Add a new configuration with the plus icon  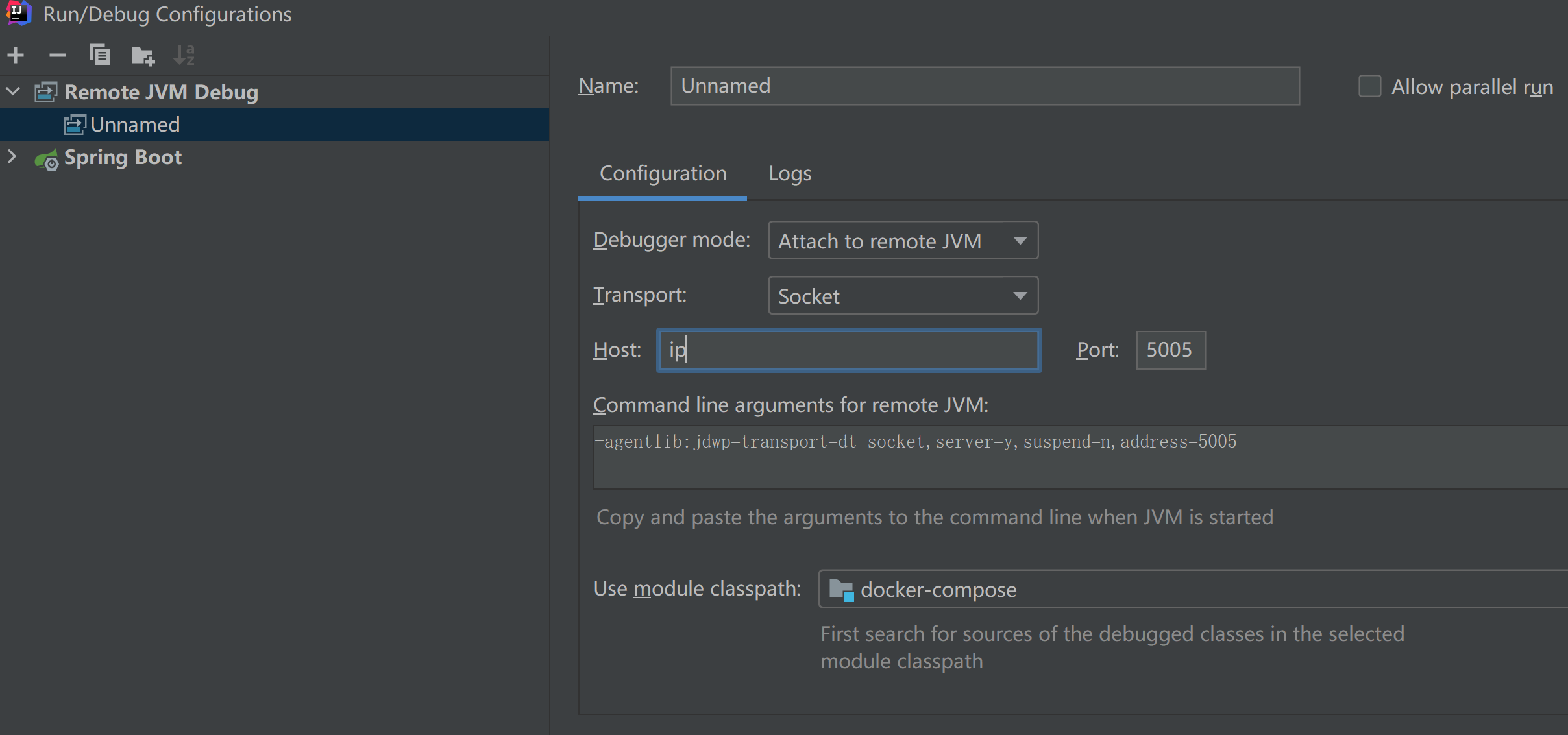16,56
